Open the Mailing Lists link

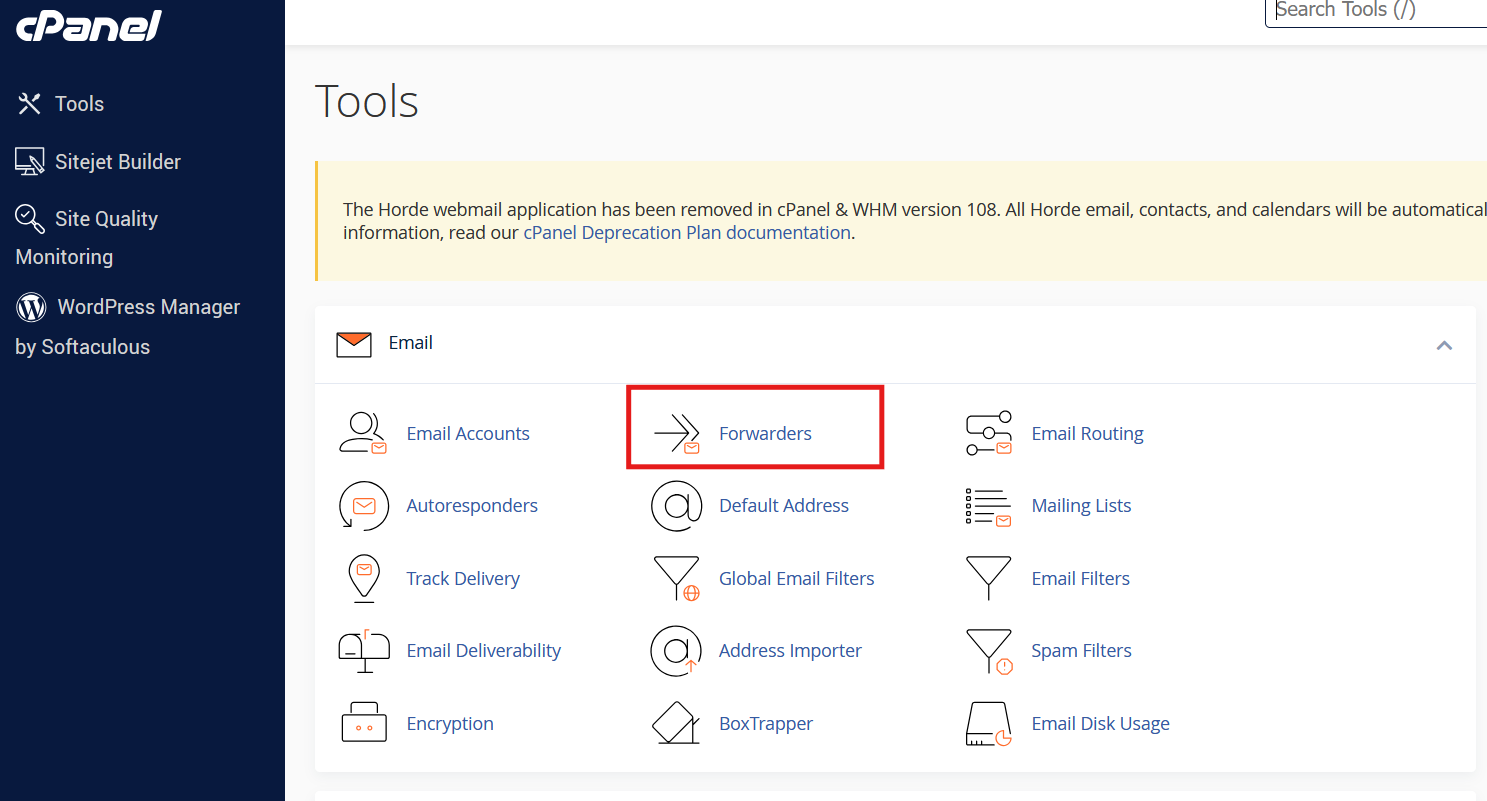pyautogui.click(x=1081, y=506)
